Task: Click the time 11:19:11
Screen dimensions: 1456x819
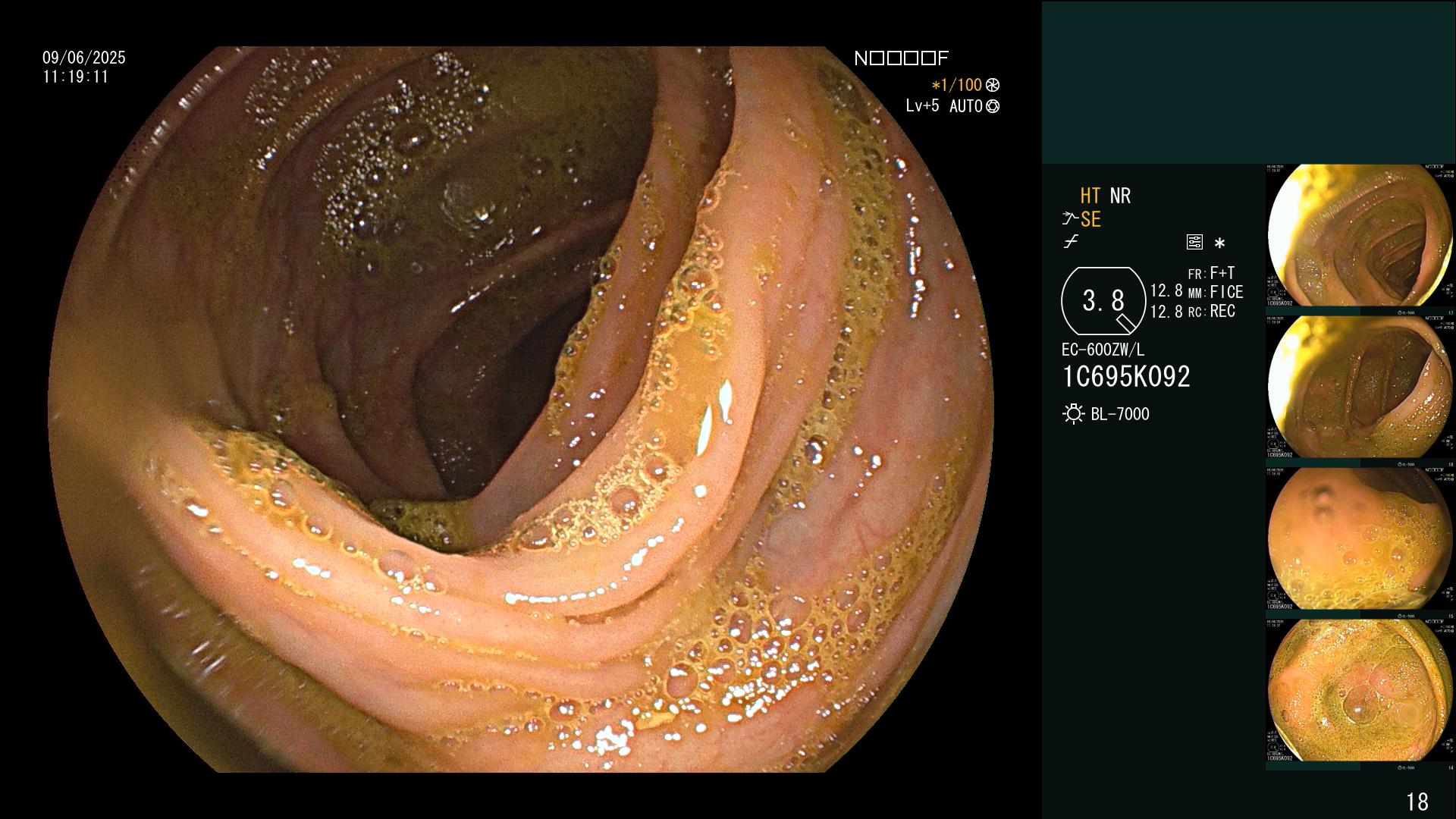Action: click(76, 77)
